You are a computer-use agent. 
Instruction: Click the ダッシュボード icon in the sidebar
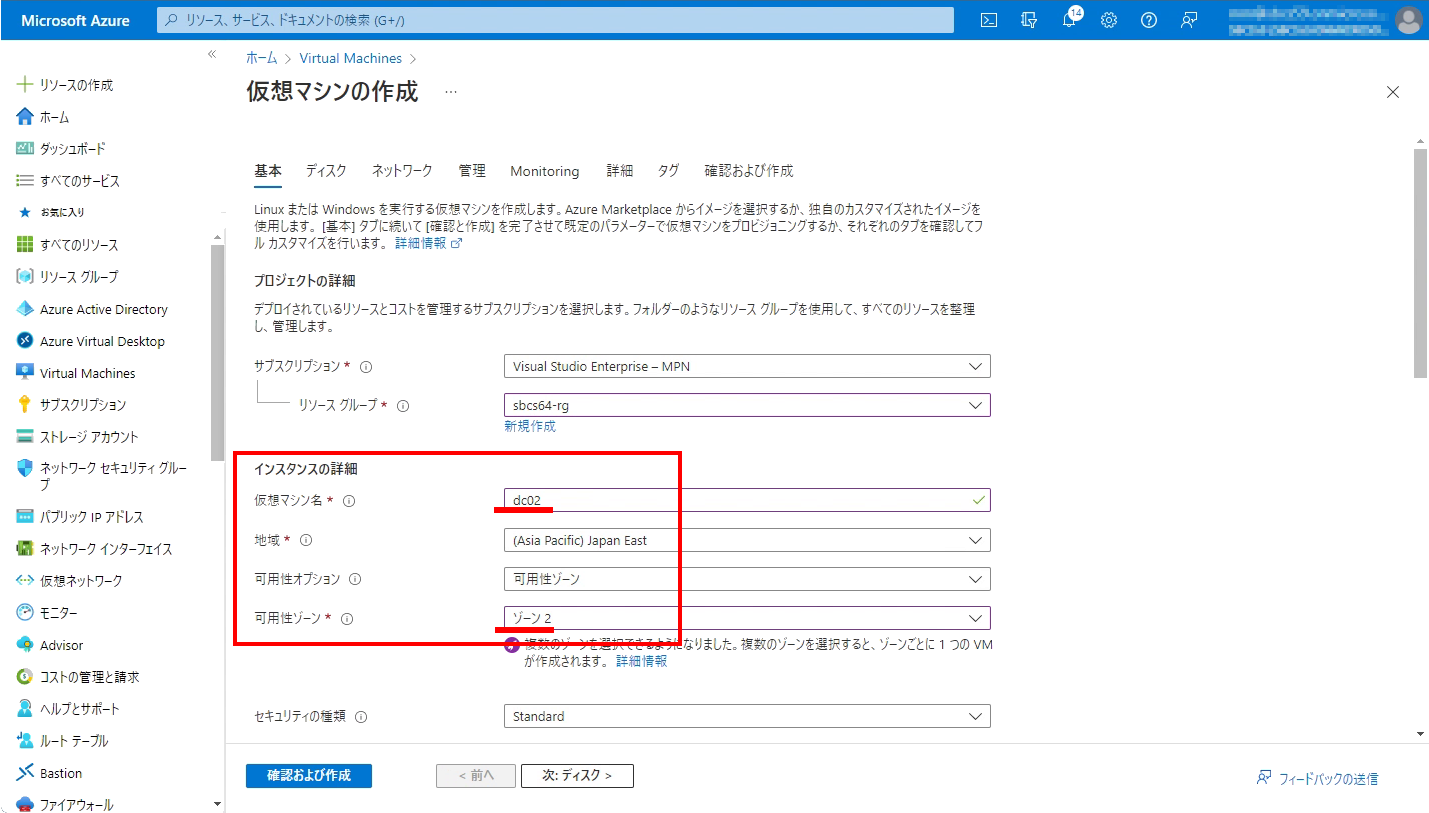coord(25,149)
